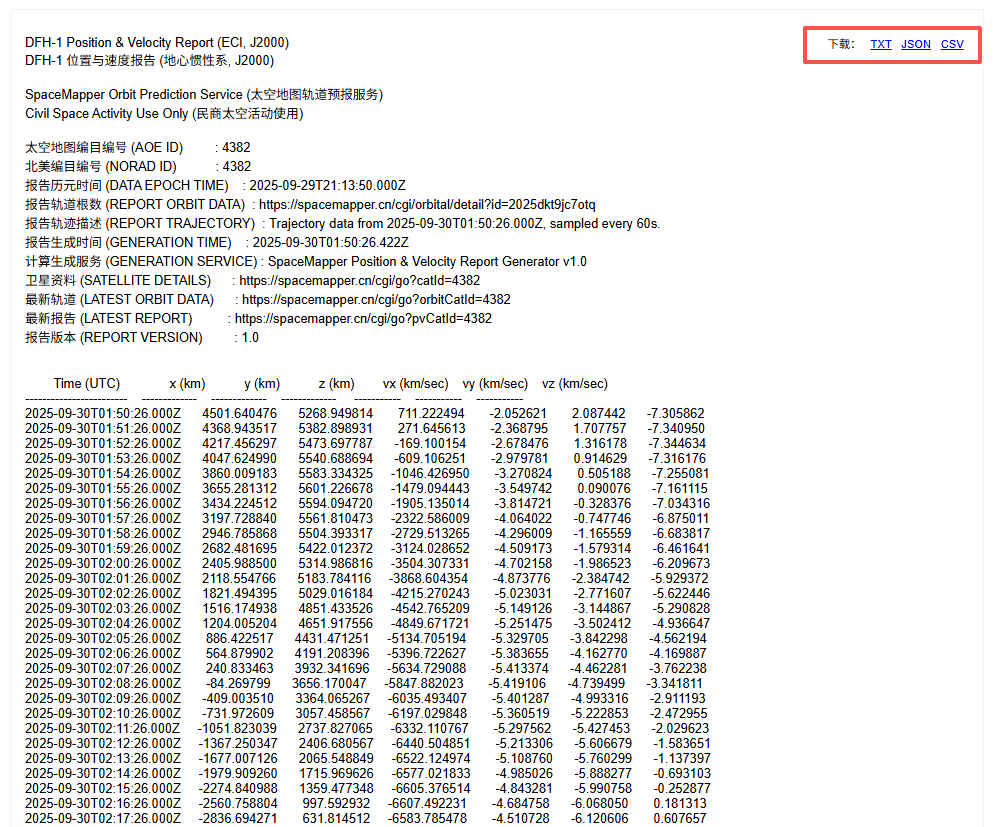Click the last visible row timestamp 02:17:26
The width and height of the screenshot is (993, 827).
(103, 818)
